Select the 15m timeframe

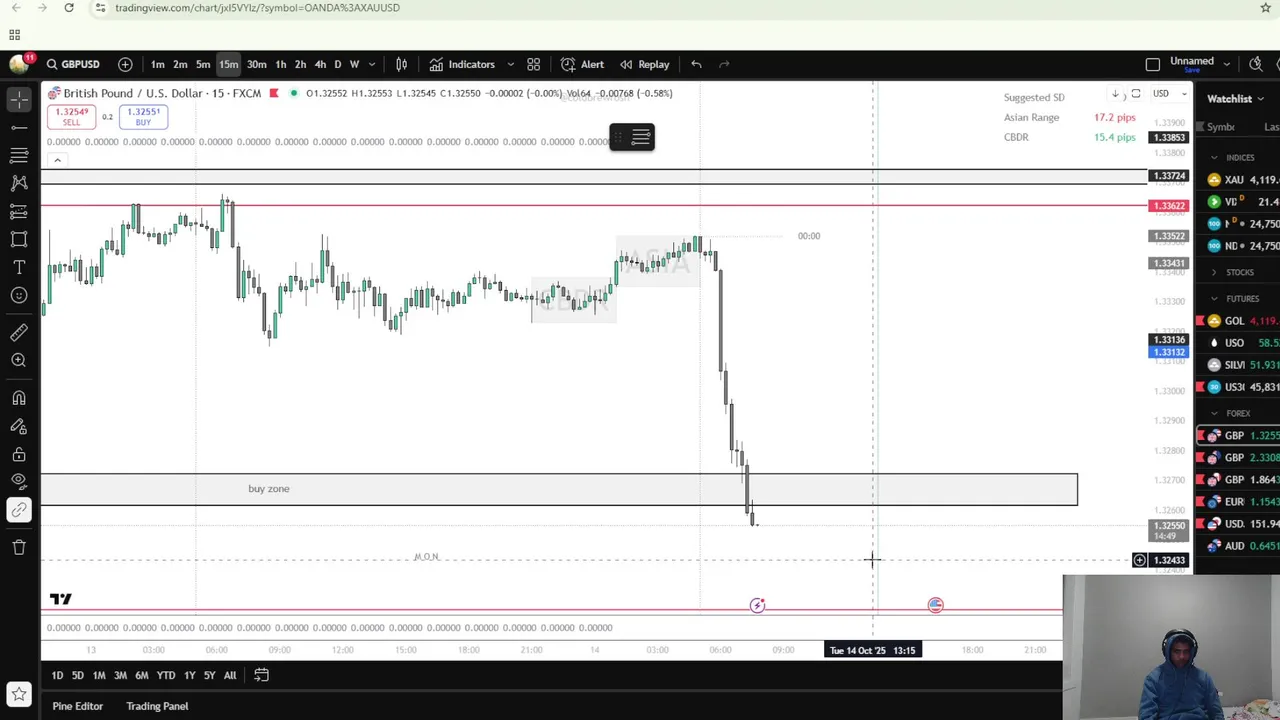(229, 64)
